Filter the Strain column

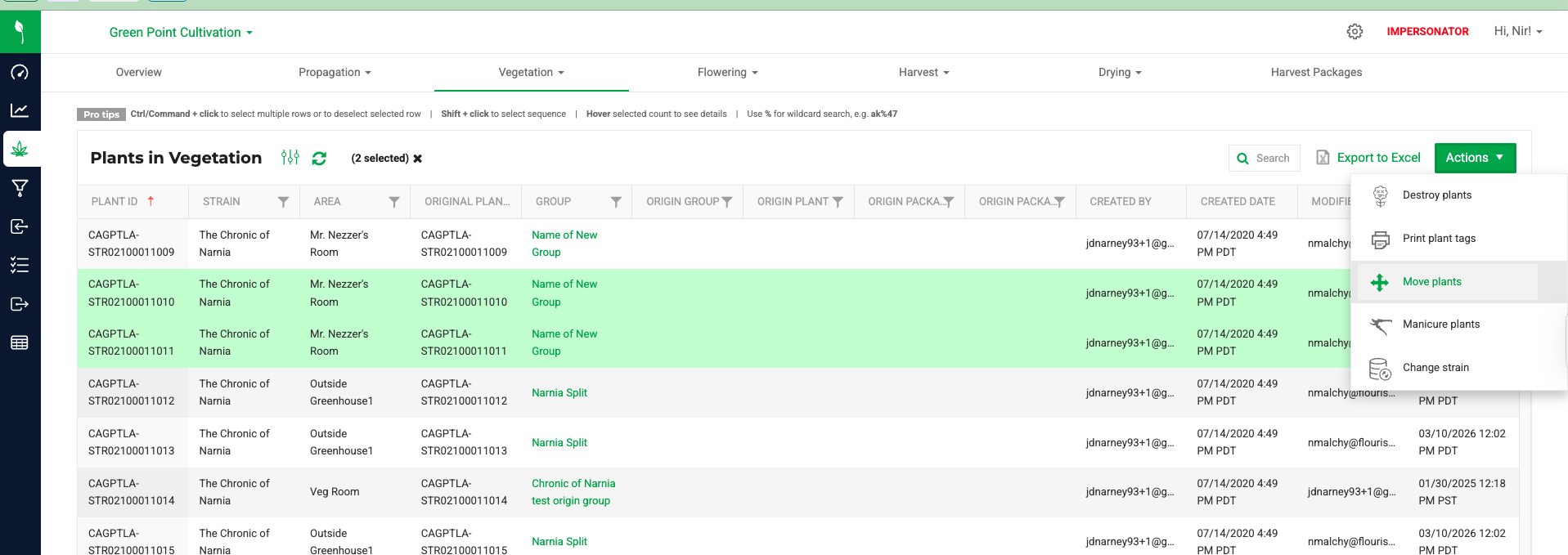pyautogui.click(x=283, y=202)
